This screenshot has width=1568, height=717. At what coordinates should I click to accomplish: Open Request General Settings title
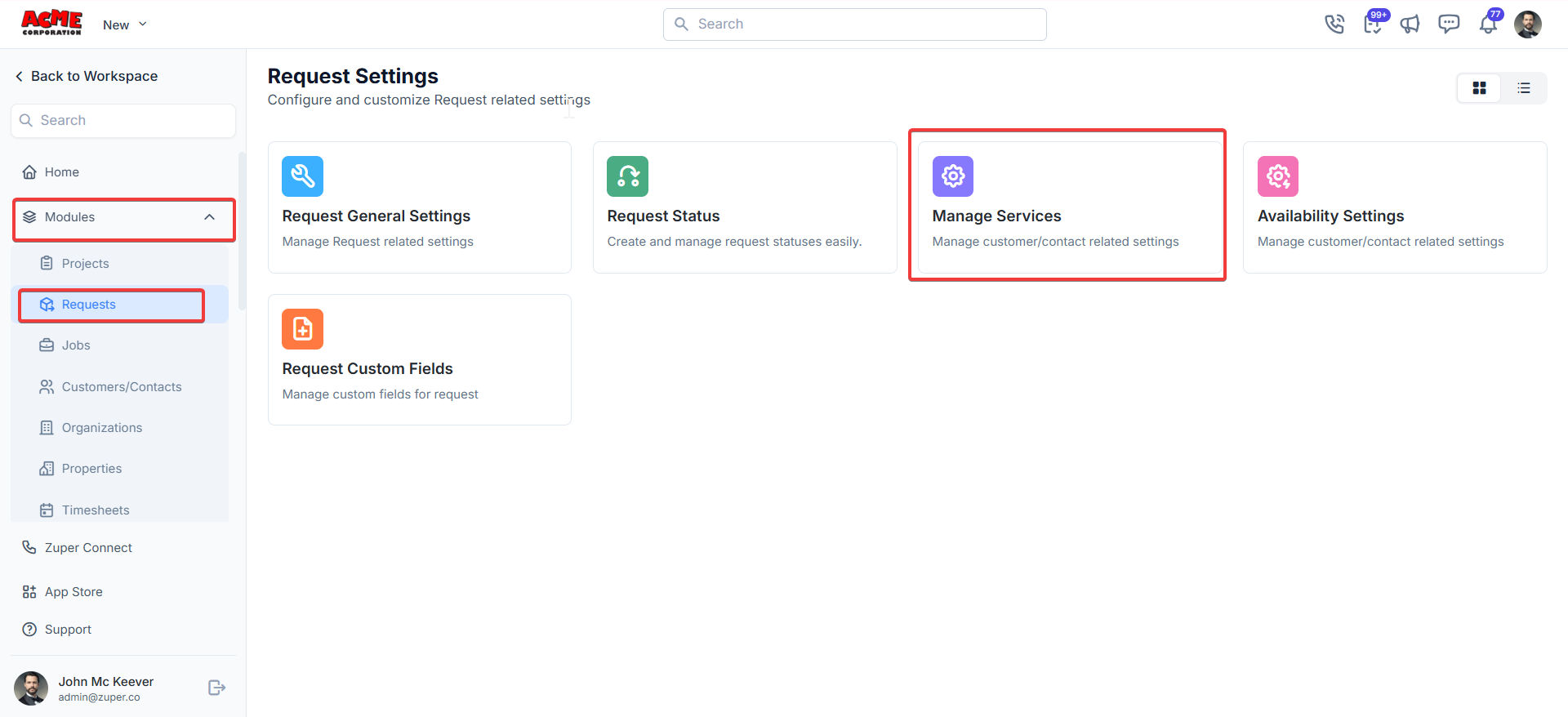376,216
